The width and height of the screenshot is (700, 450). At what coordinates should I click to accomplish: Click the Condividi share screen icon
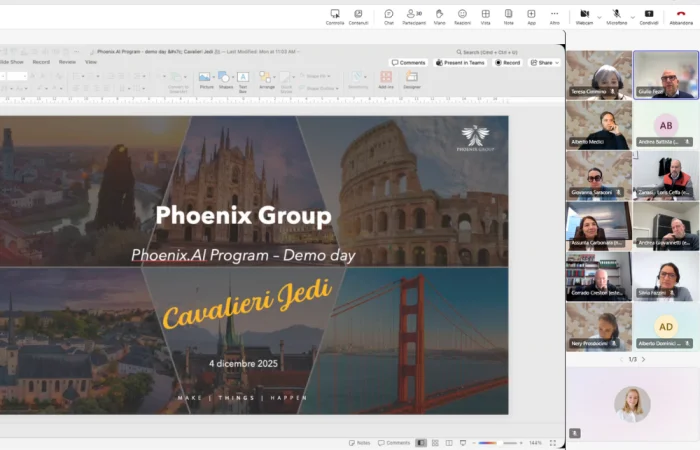pos(649,15)
